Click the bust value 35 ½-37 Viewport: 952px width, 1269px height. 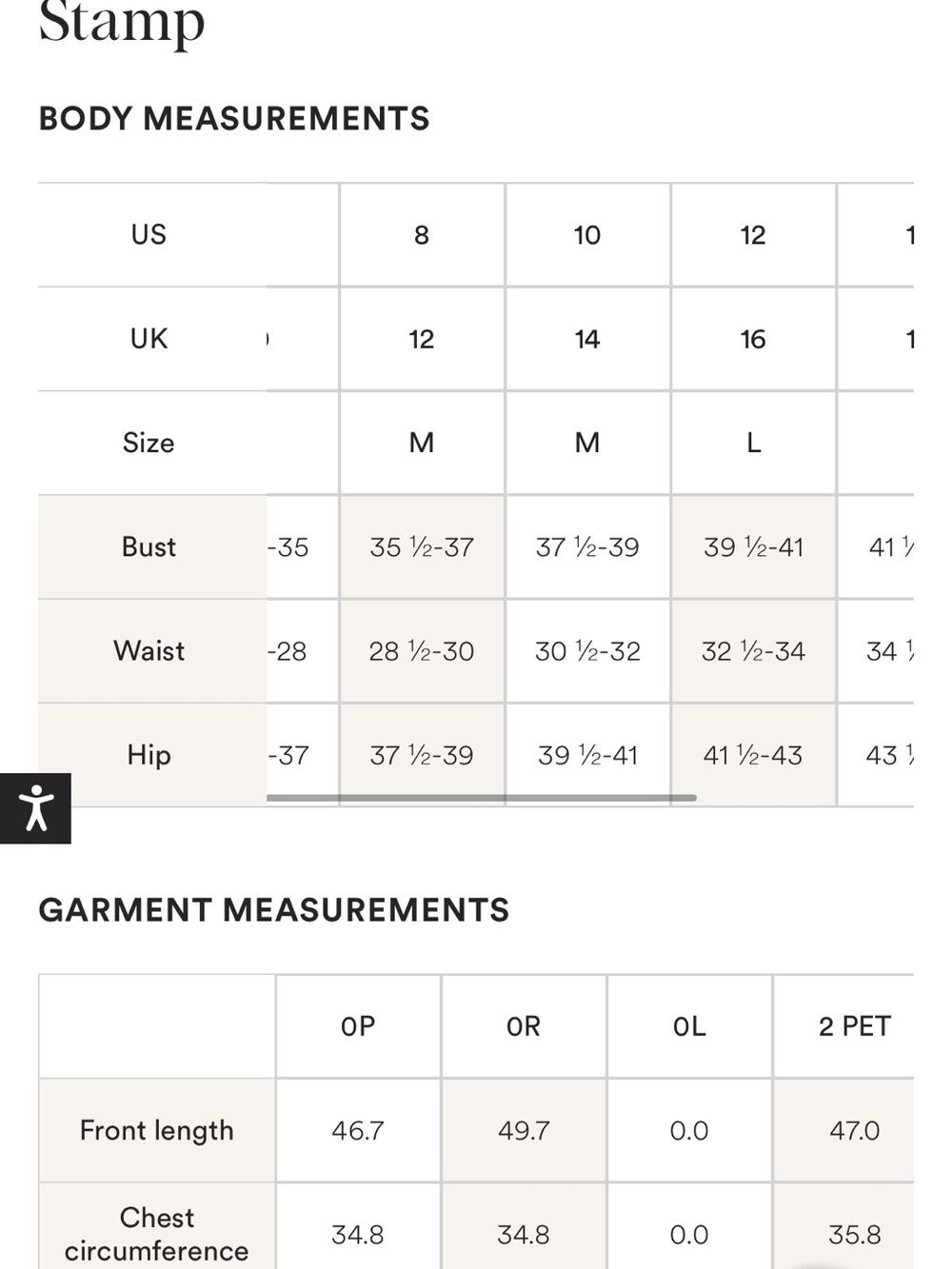coord(422,547)
